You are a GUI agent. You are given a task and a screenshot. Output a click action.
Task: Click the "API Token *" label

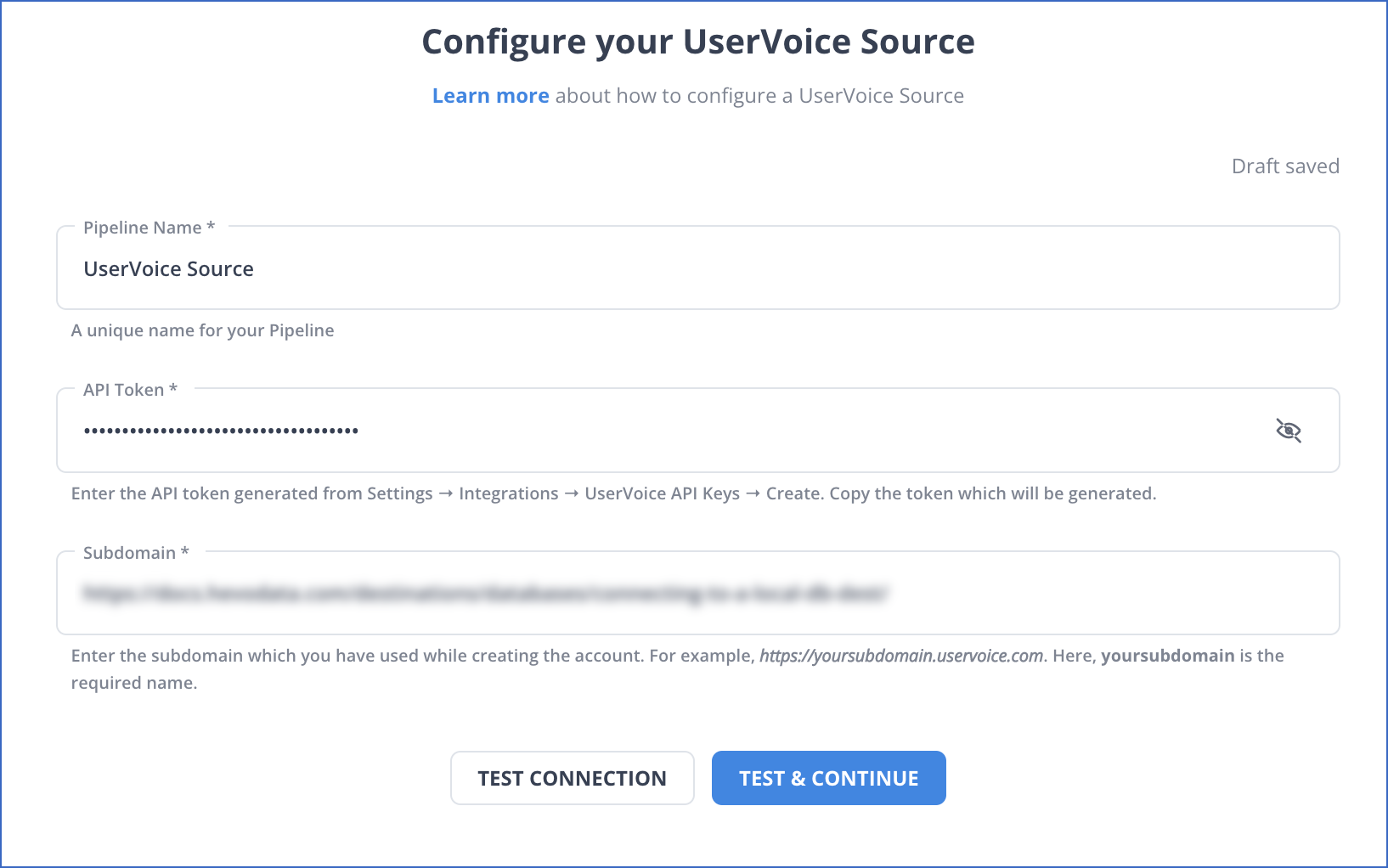pos(130,390)
